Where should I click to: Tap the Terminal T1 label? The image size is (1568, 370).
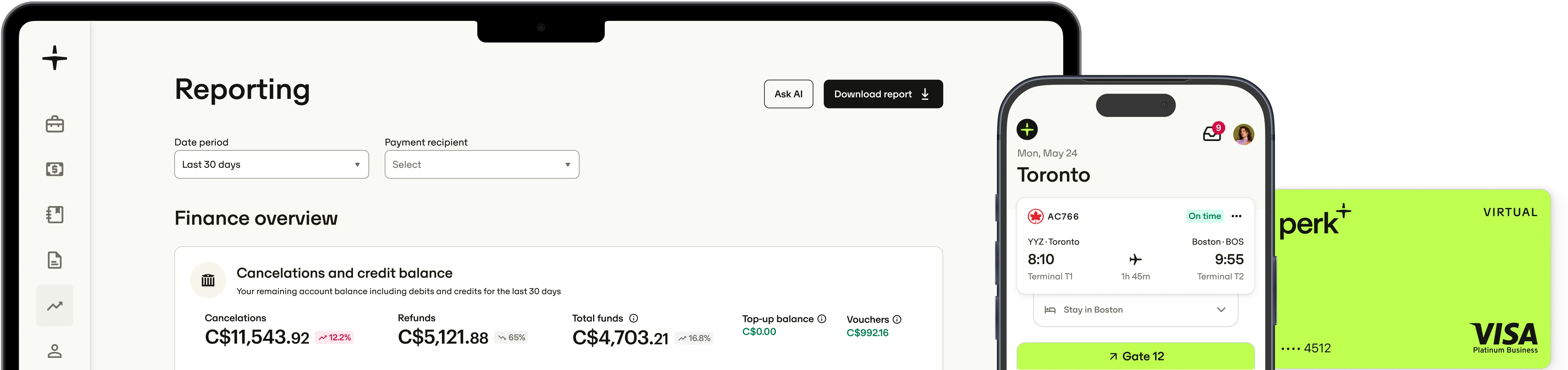pos(1050,277)
